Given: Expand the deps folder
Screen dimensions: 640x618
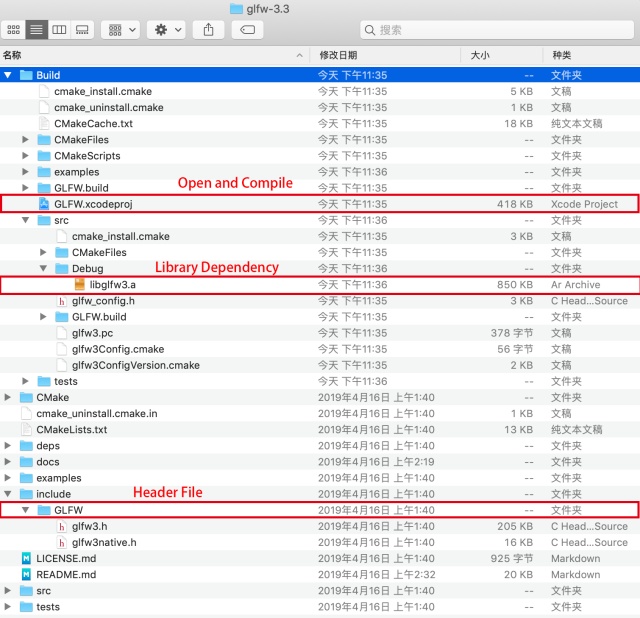Looking at the screenshot, I should tap(7, 445).
